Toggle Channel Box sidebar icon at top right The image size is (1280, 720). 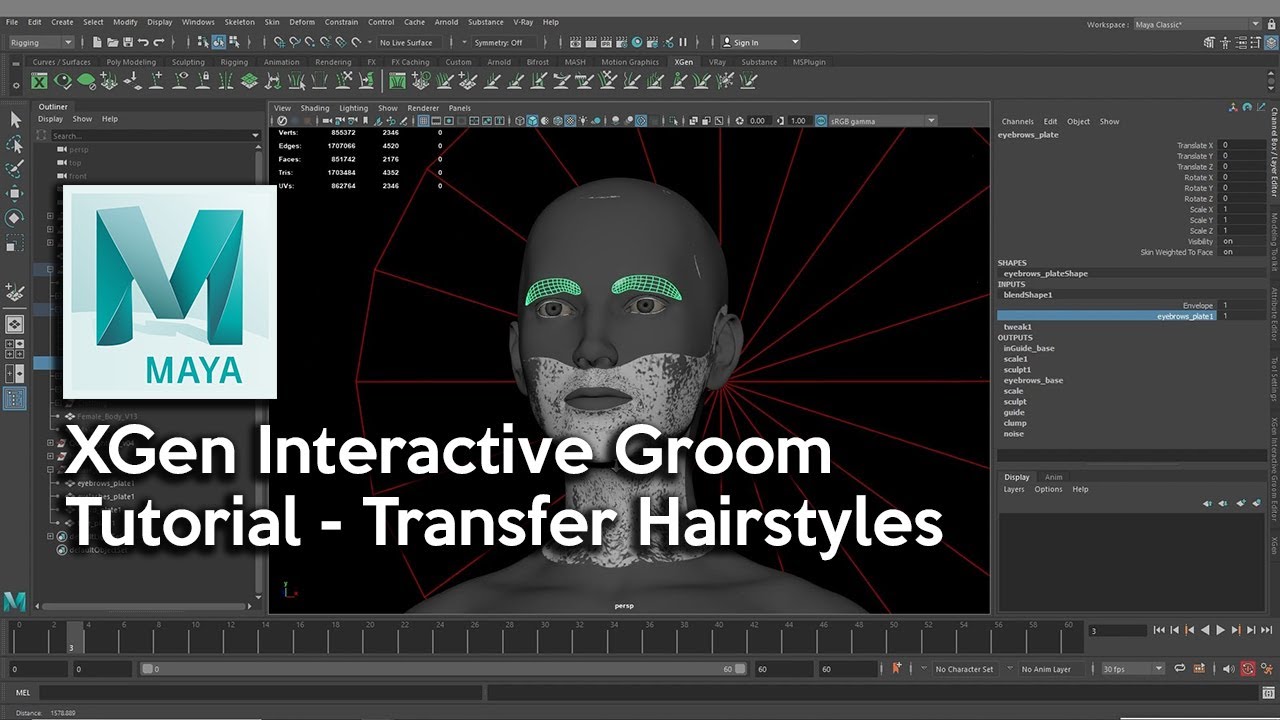coord(1271,42)
